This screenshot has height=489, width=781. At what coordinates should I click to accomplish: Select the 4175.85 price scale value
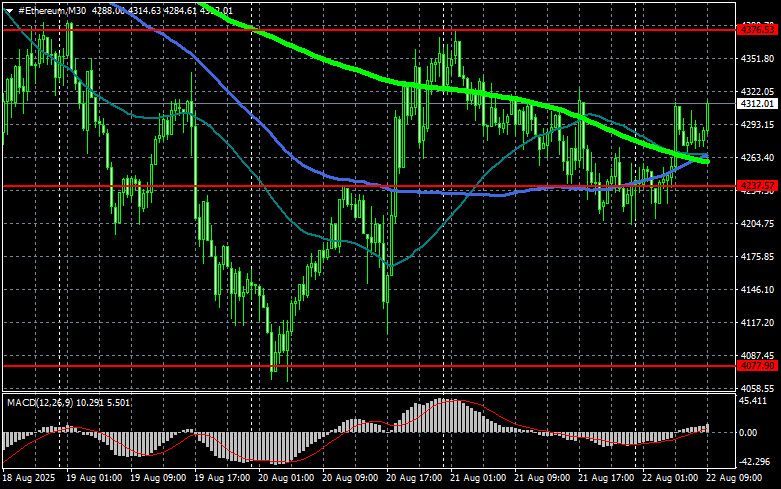point(758,256)
